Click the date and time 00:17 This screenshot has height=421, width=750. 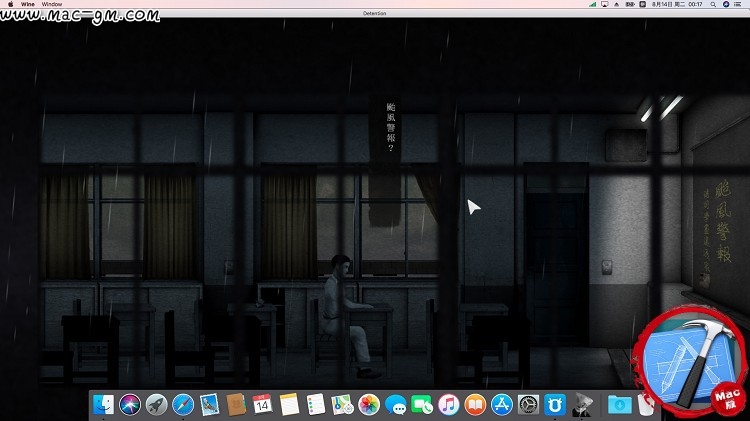pyautogui.click(x=677, y=4)
